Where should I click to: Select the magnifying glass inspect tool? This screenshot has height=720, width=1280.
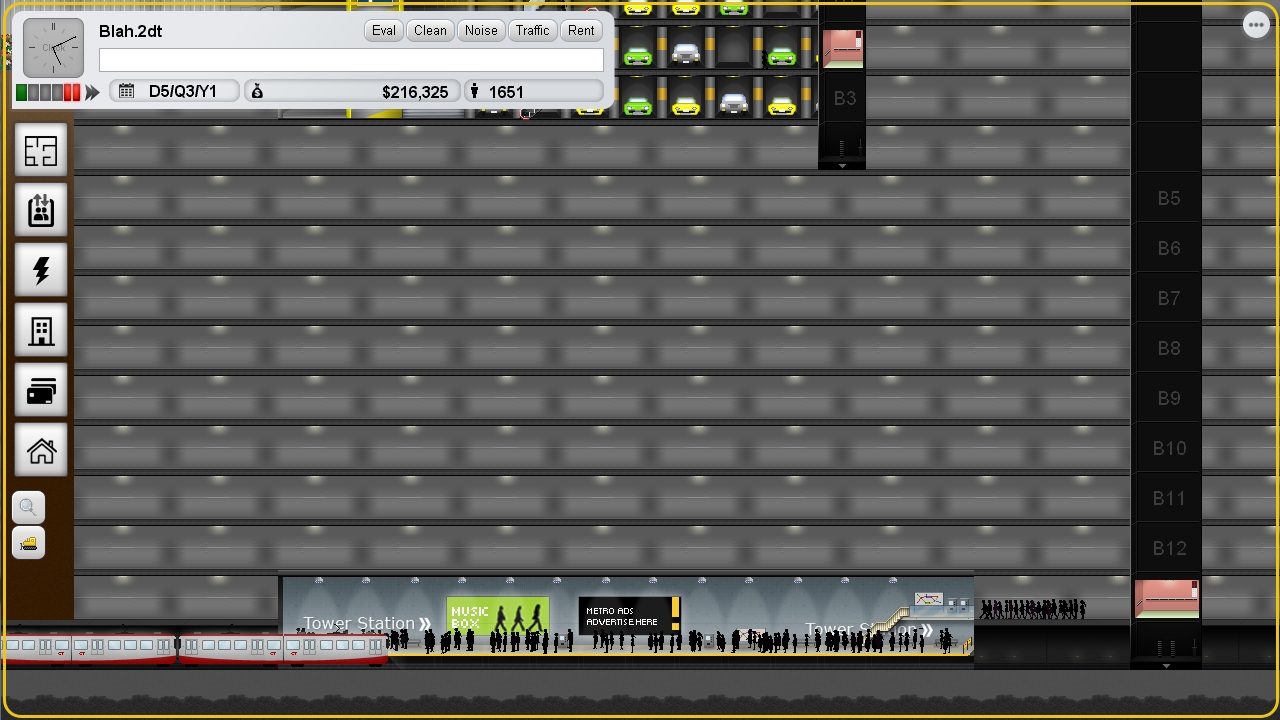pos(28,507)
